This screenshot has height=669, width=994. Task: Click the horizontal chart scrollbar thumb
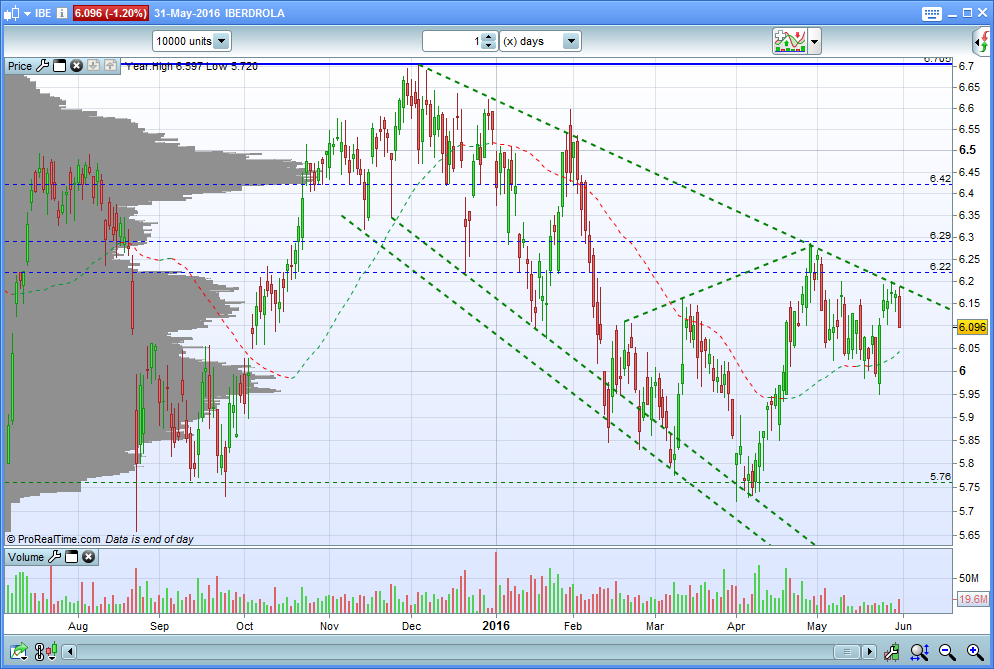pyautogui.click(x=847, y=651)
